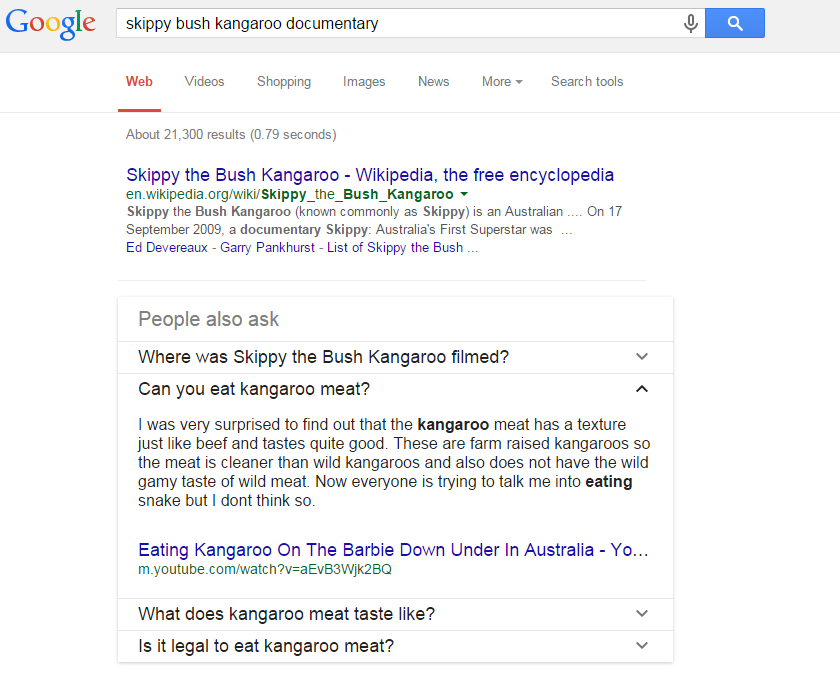The image size is (840, 673).
Task: Switch to the Images tab
Action: tap(364, 82)
